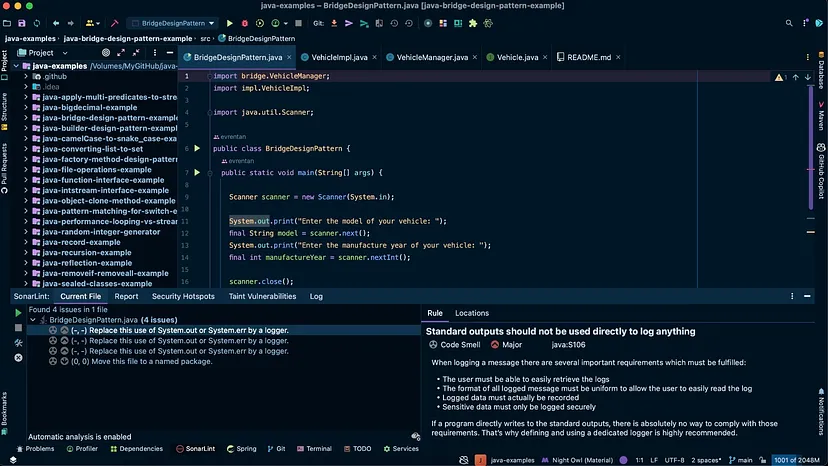Open Search Everywhere magnifier icon
The width and height of the screenshot is (828, 466).
(x=789, y=23)
